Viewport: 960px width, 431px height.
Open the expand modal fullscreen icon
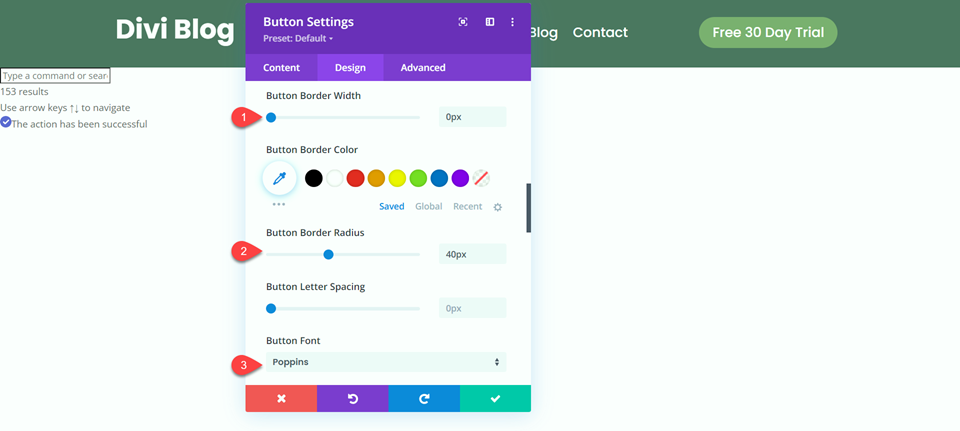point(463,22)
